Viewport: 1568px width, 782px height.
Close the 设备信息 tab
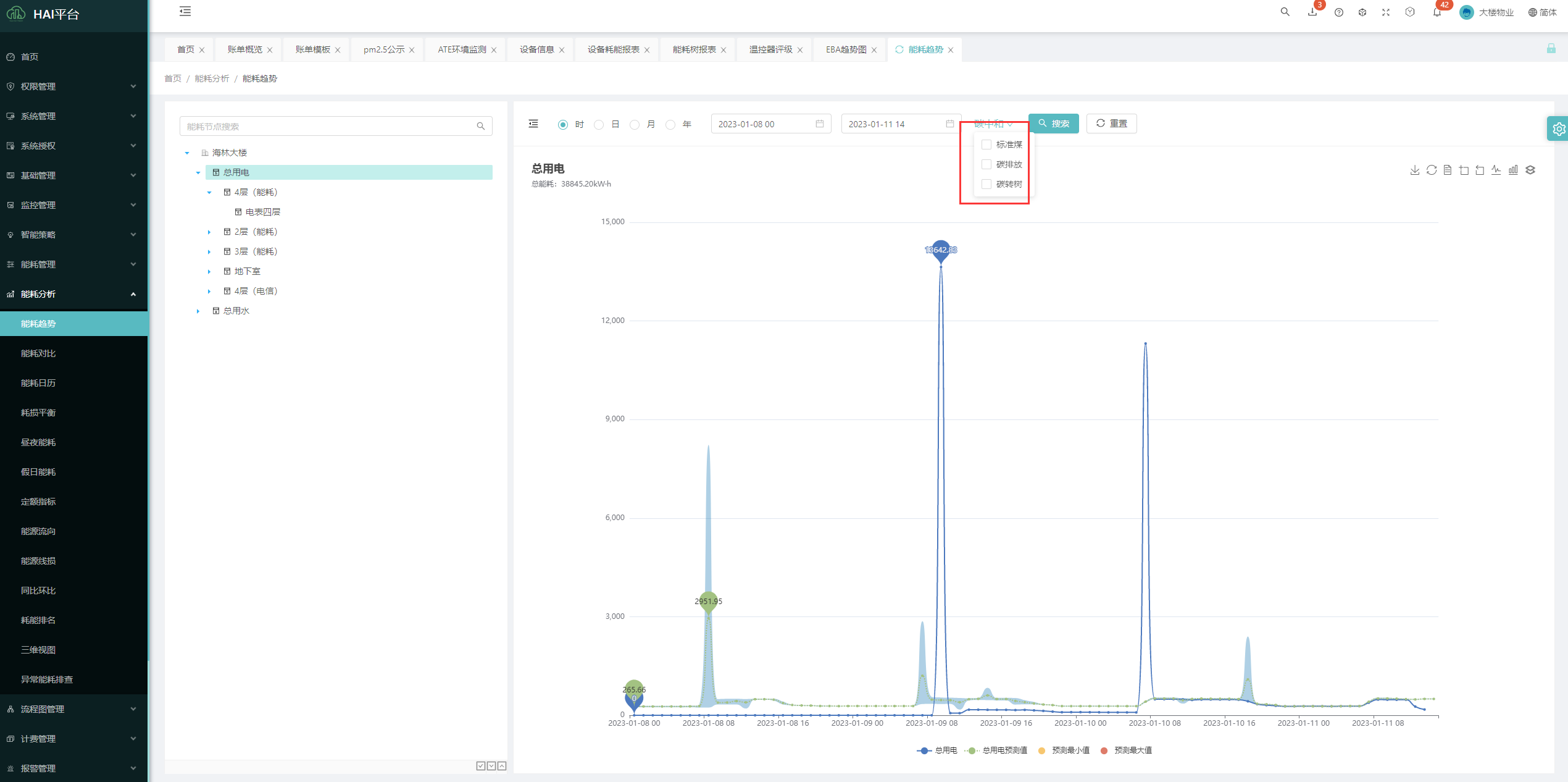(562, 50)
